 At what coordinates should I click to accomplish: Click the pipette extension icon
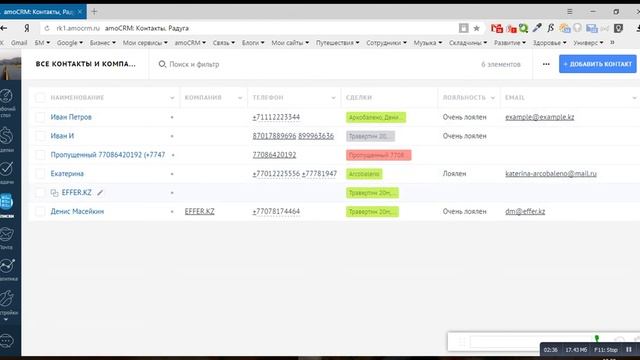click(537, 28)
